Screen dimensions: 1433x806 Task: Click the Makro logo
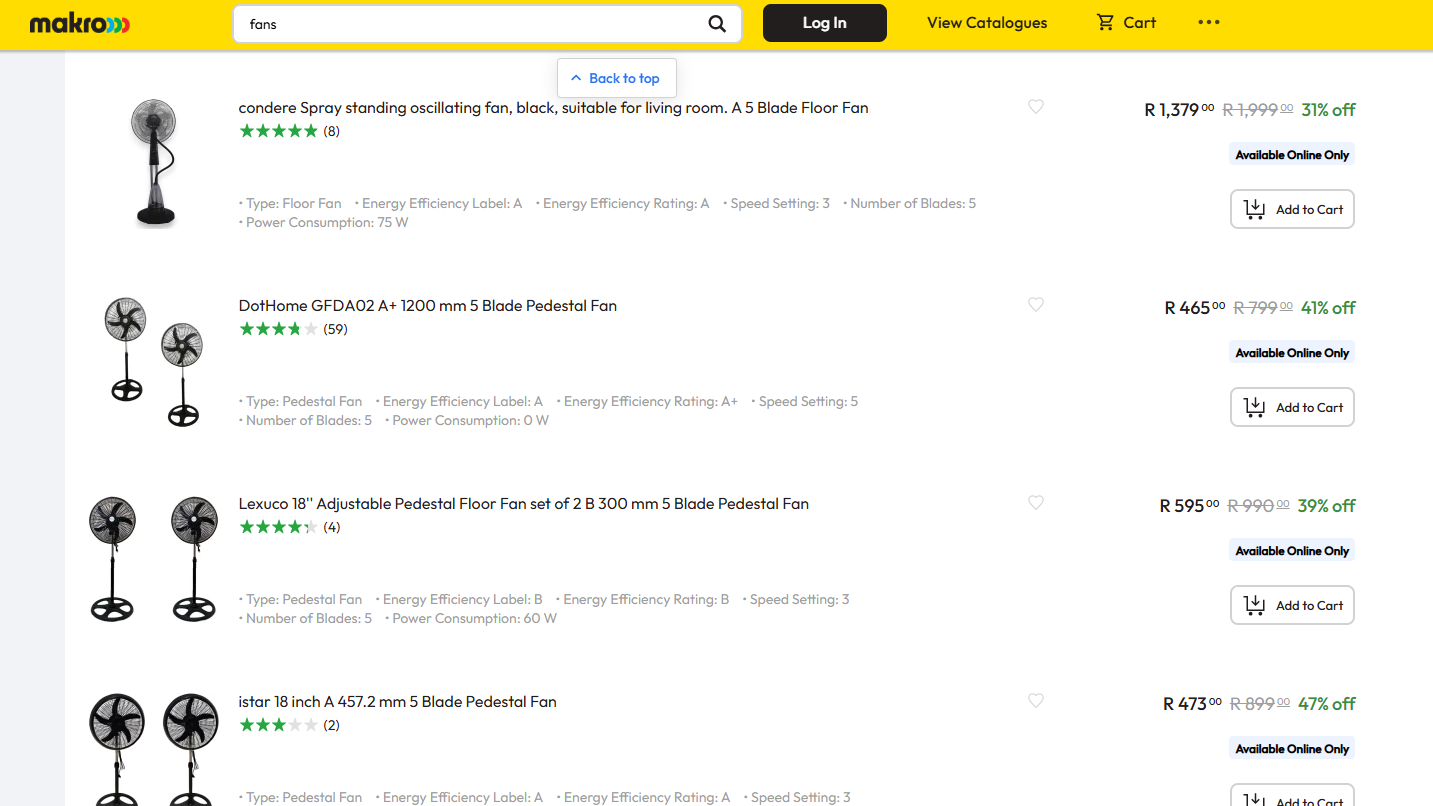coord(80,24)
